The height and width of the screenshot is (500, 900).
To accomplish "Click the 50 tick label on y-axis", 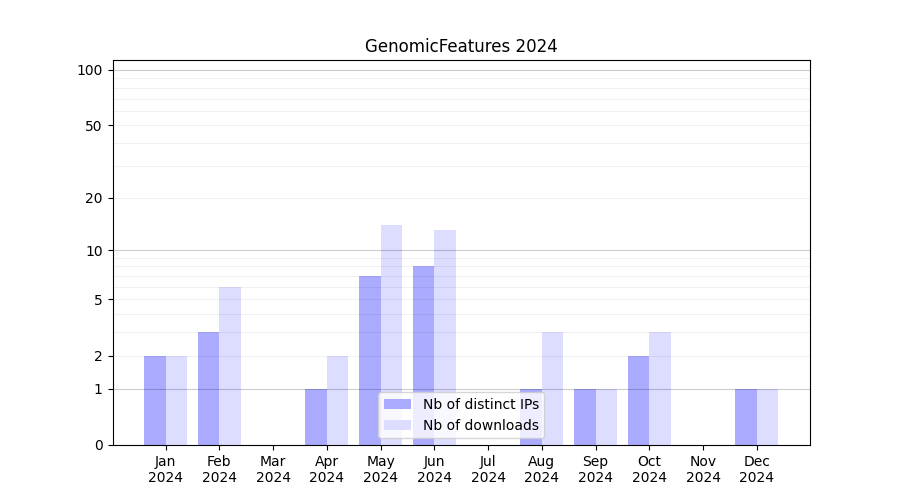I will pos(93,126).
